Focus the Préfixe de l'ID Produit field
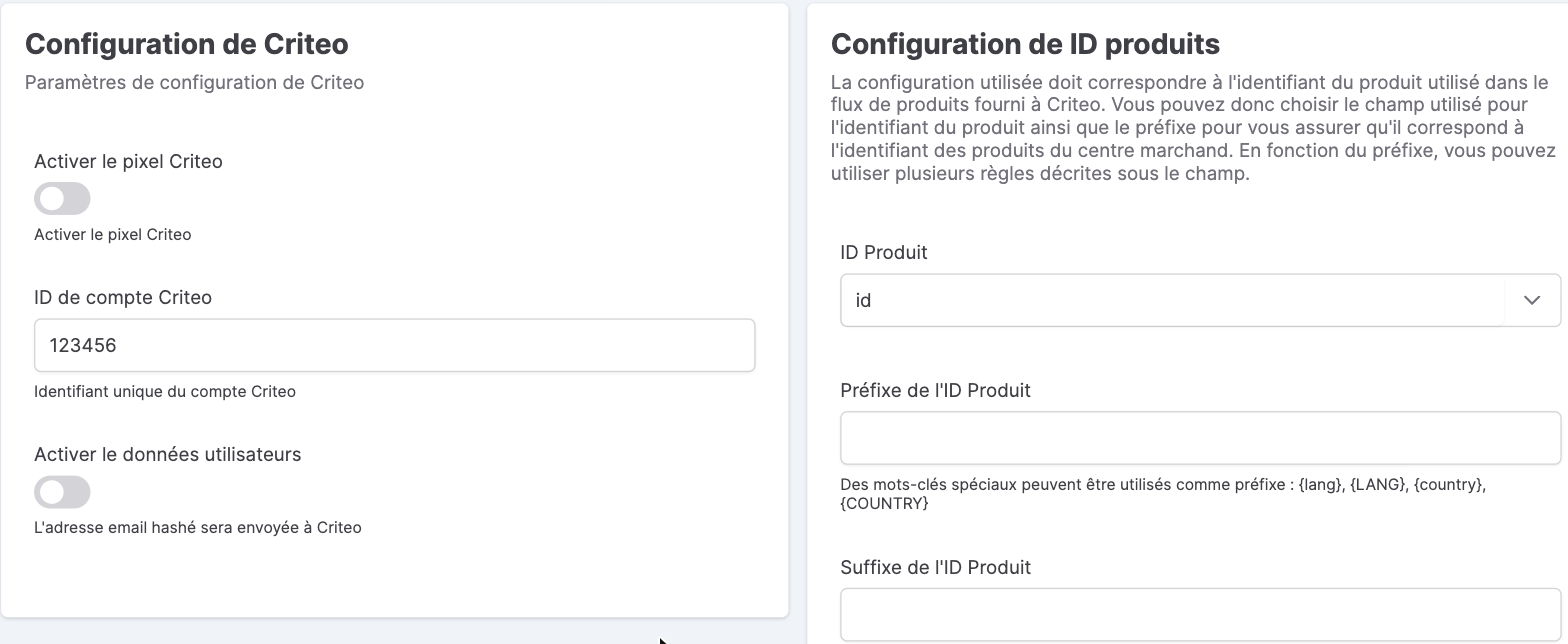The image size is (1568, 644). 1200,437
